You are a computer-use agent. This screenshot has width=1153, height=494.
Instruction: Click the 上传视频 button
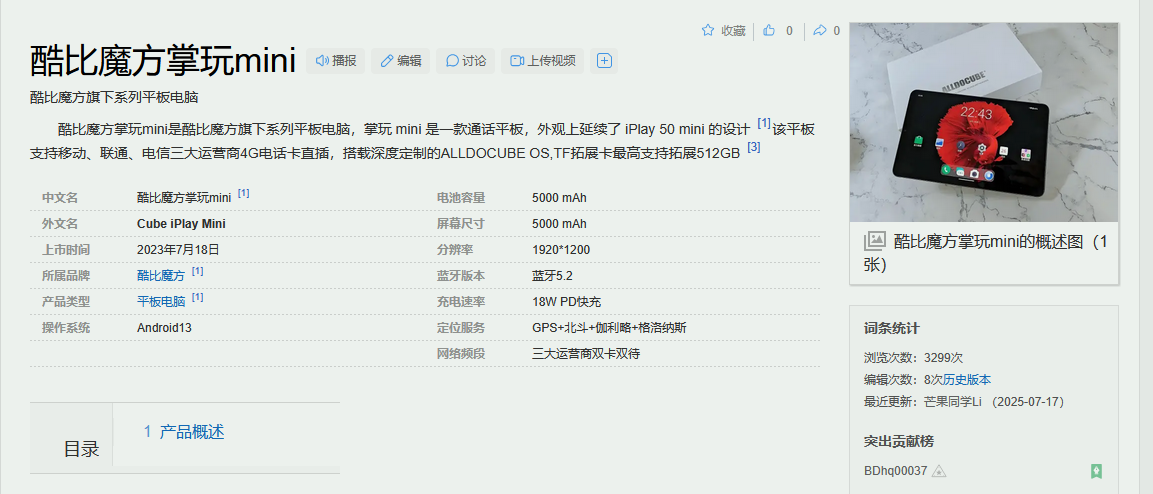click(543, 61)
